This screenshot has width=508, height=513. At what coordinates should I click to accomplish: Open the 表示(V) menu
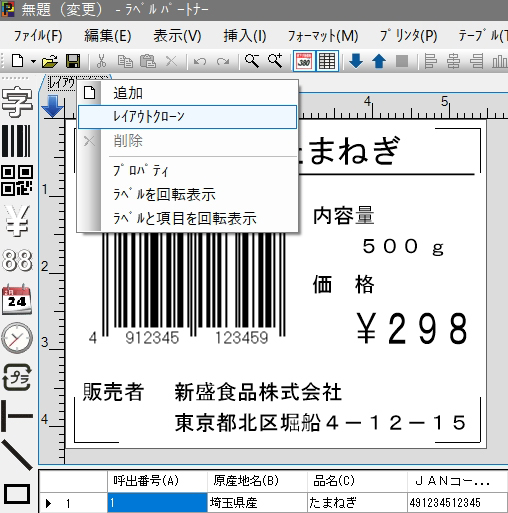[177, 35]
